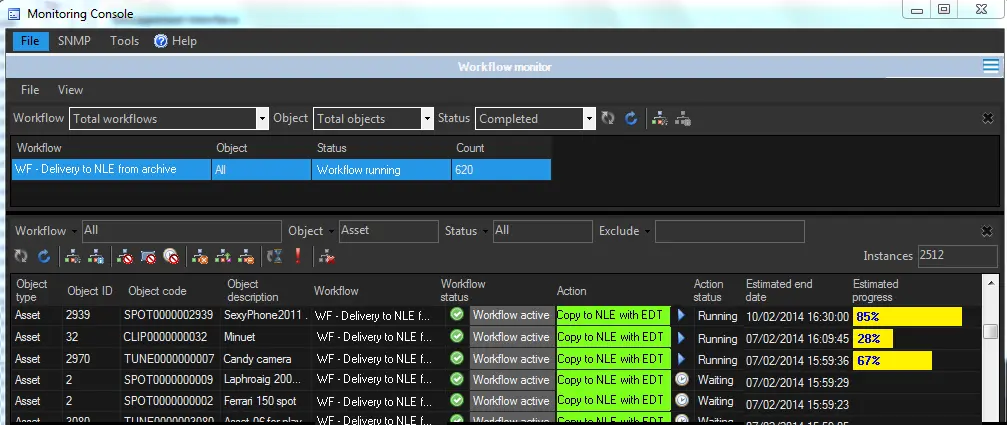Click the hamburger menu icon in Workflow monitor header
Screen dimensions: 1007x425
point(991,66)
